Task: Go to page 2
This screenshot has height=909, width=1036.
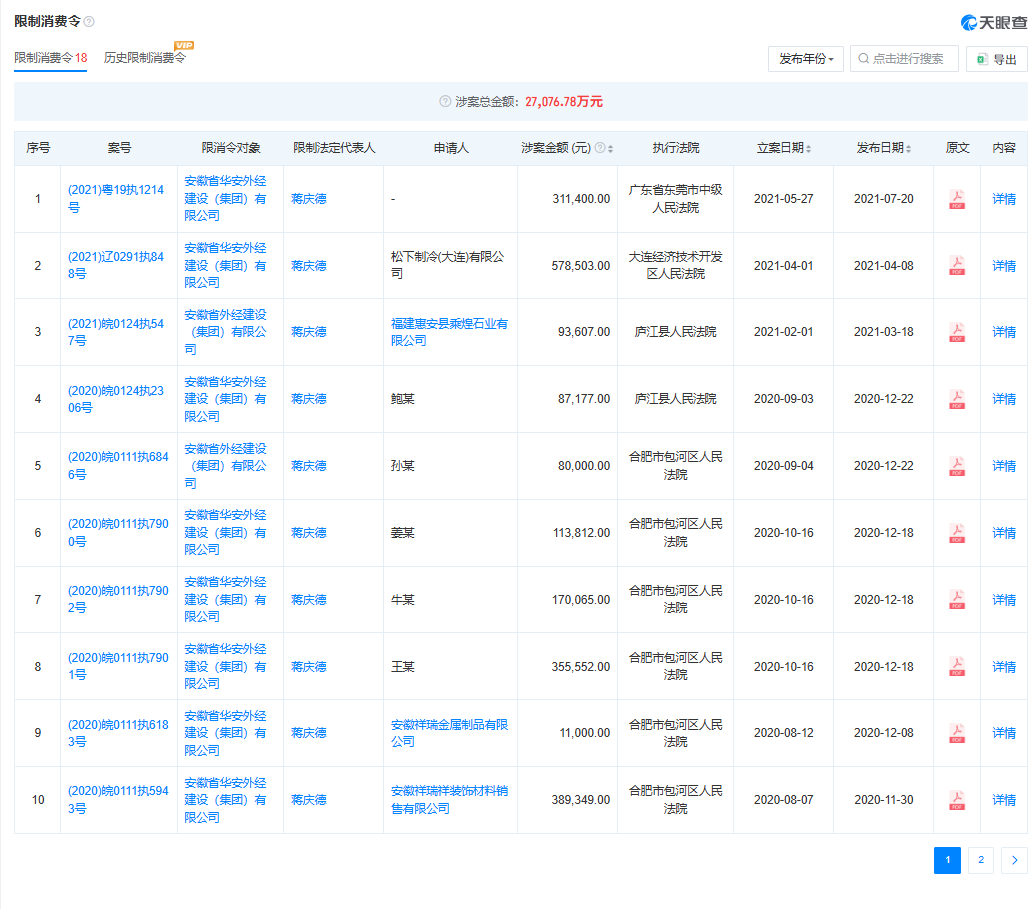Action: point(980,860)
